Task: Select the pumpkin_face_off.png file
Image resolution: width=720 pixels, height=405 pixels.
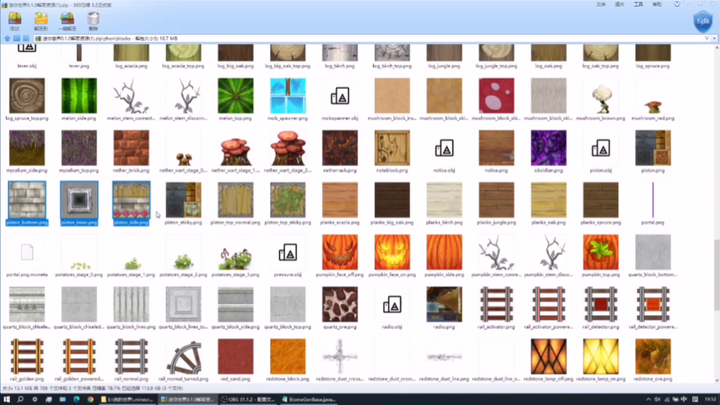Action: pyautogui.click(x=340, y=256)
